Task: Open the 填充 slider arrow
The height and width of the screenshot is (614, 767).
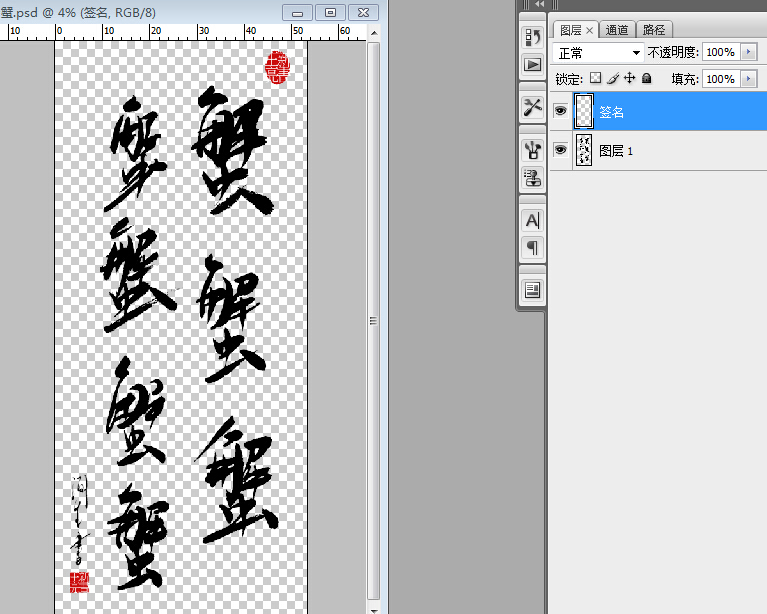Action: 748,79
